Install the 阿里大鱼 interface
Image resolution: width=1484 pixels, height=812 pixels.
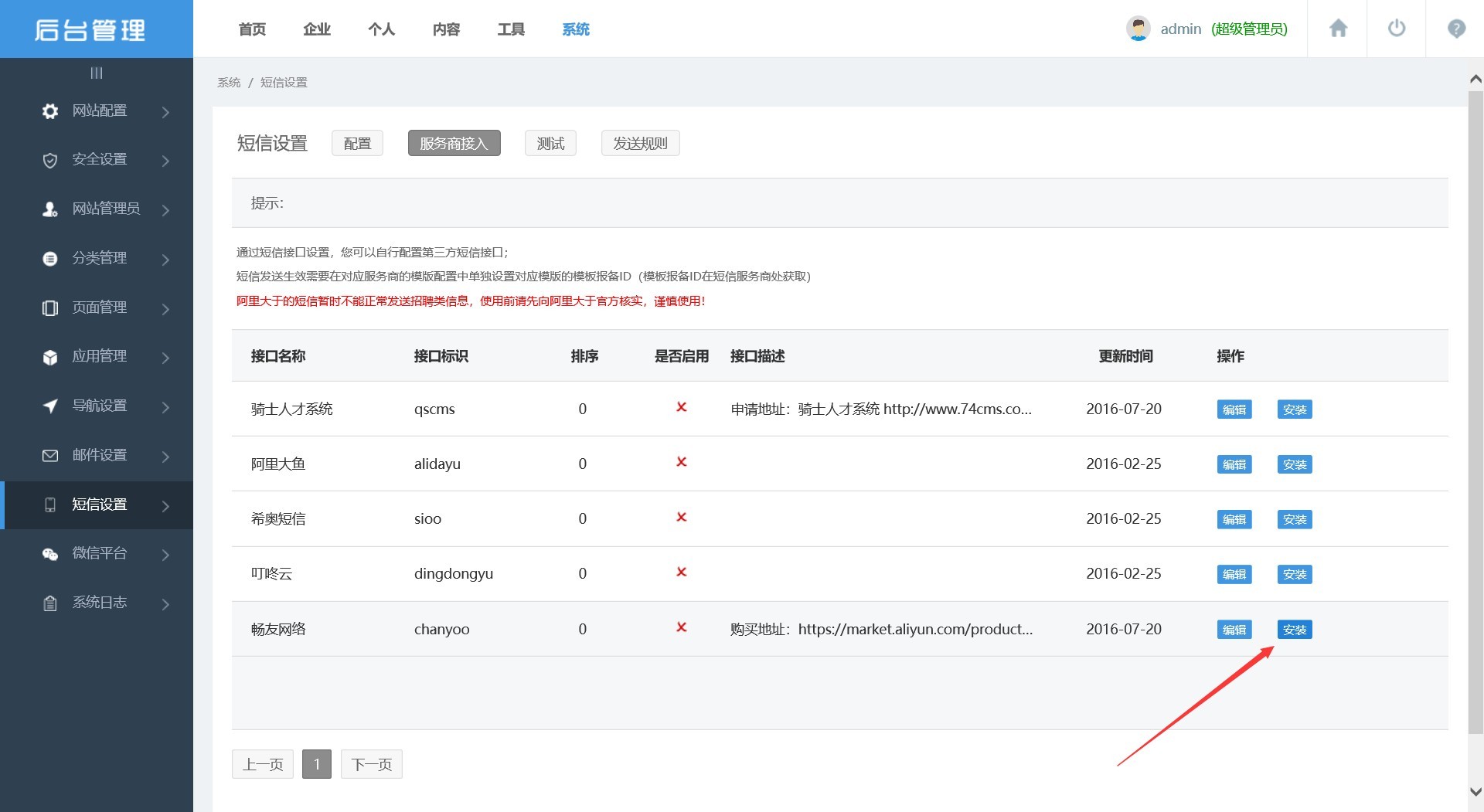click(x=1295, y=464)
